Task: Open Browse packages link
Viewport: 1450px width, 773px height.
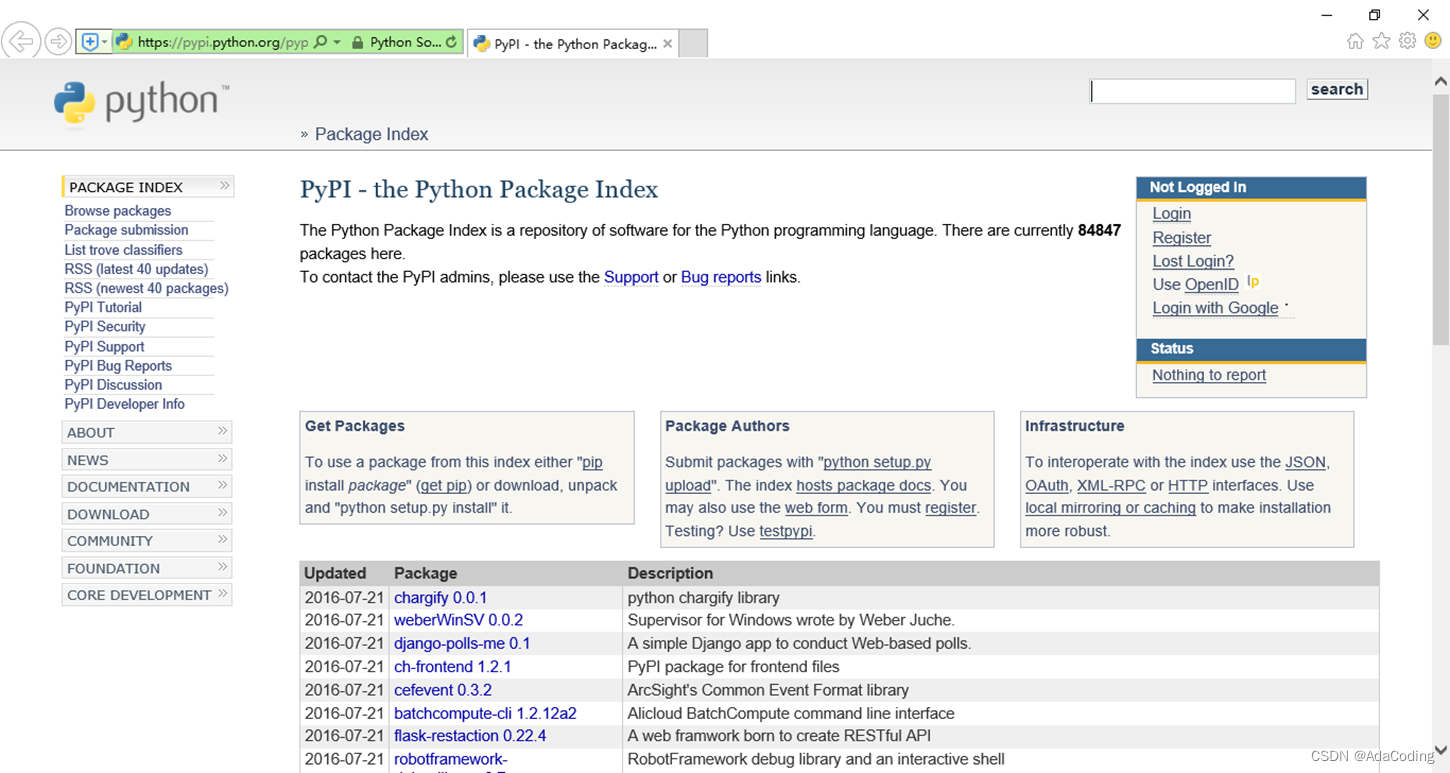Action: pyautogui.click(x=118, y=211)
